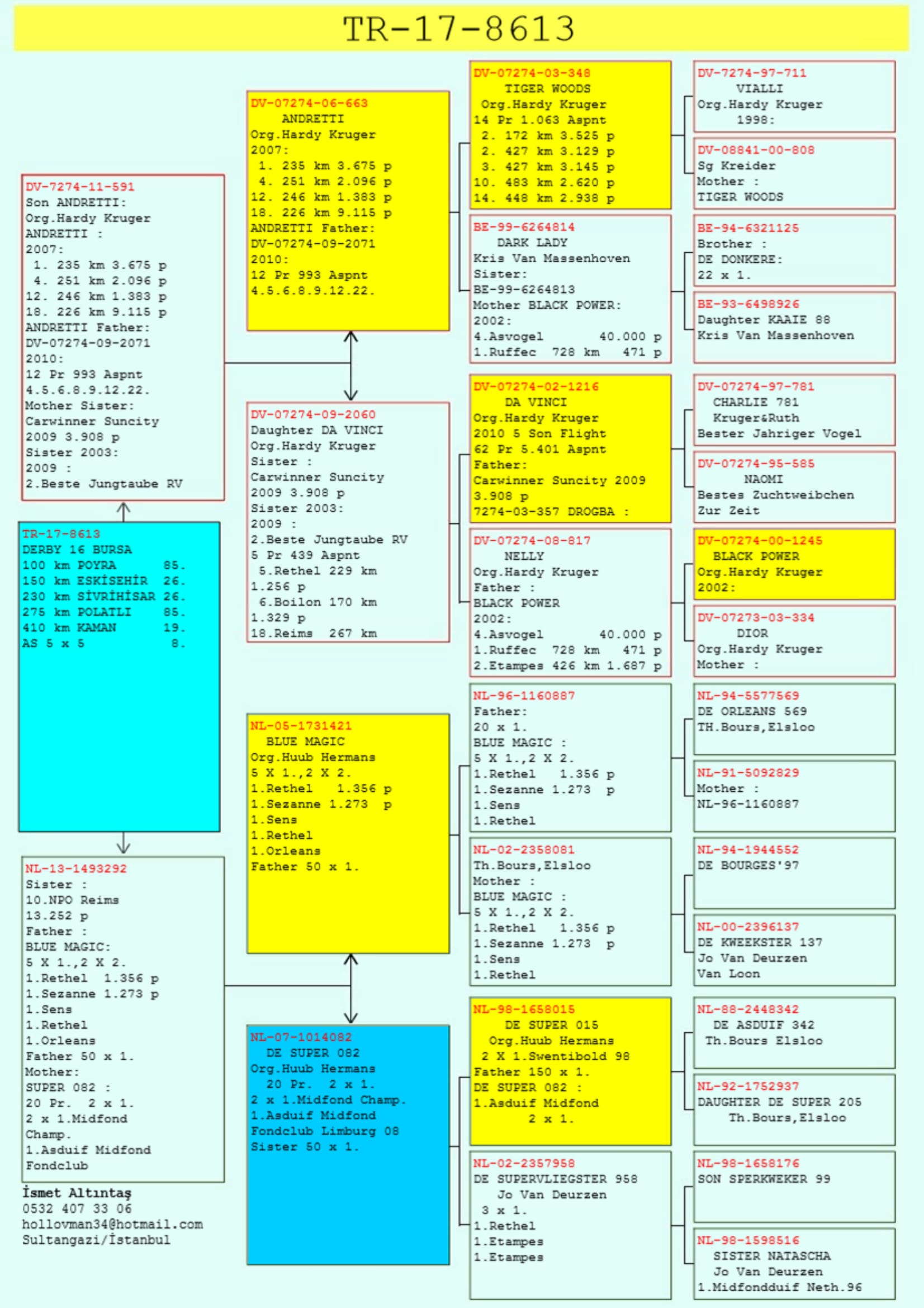Open email hollovman34@hotmail.com
Screen dimensions: 924x1308
pyautogui.click(x=112, y=1224)
